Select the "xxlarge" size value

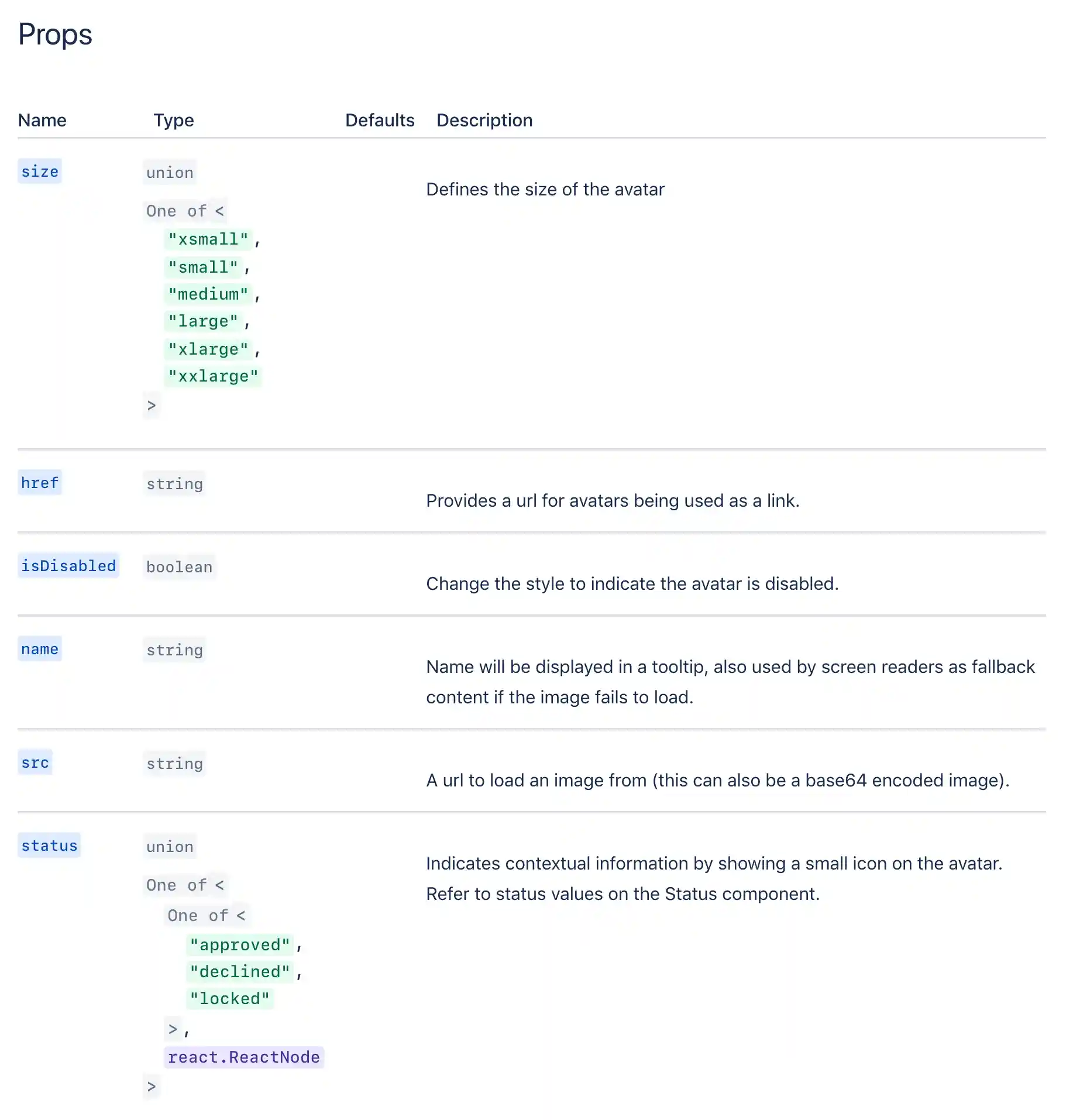(x=213, y=376)
